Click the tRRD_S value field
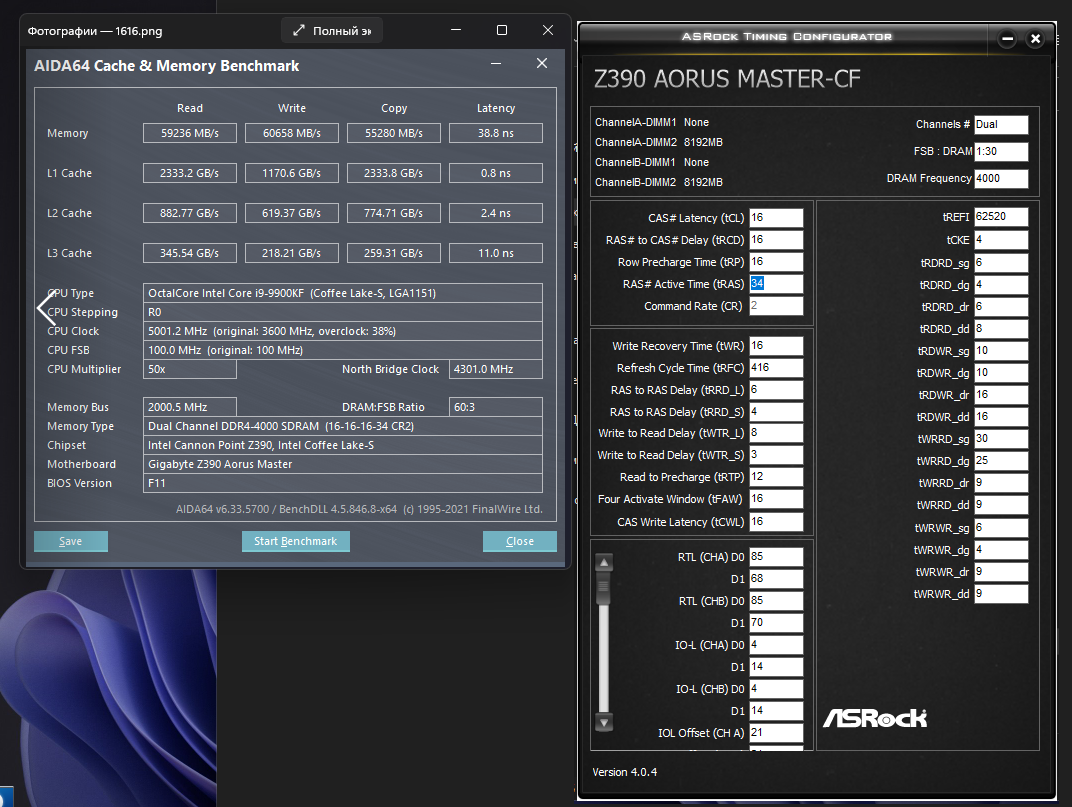Viewport: 1072px width, 807px height. 776,412
